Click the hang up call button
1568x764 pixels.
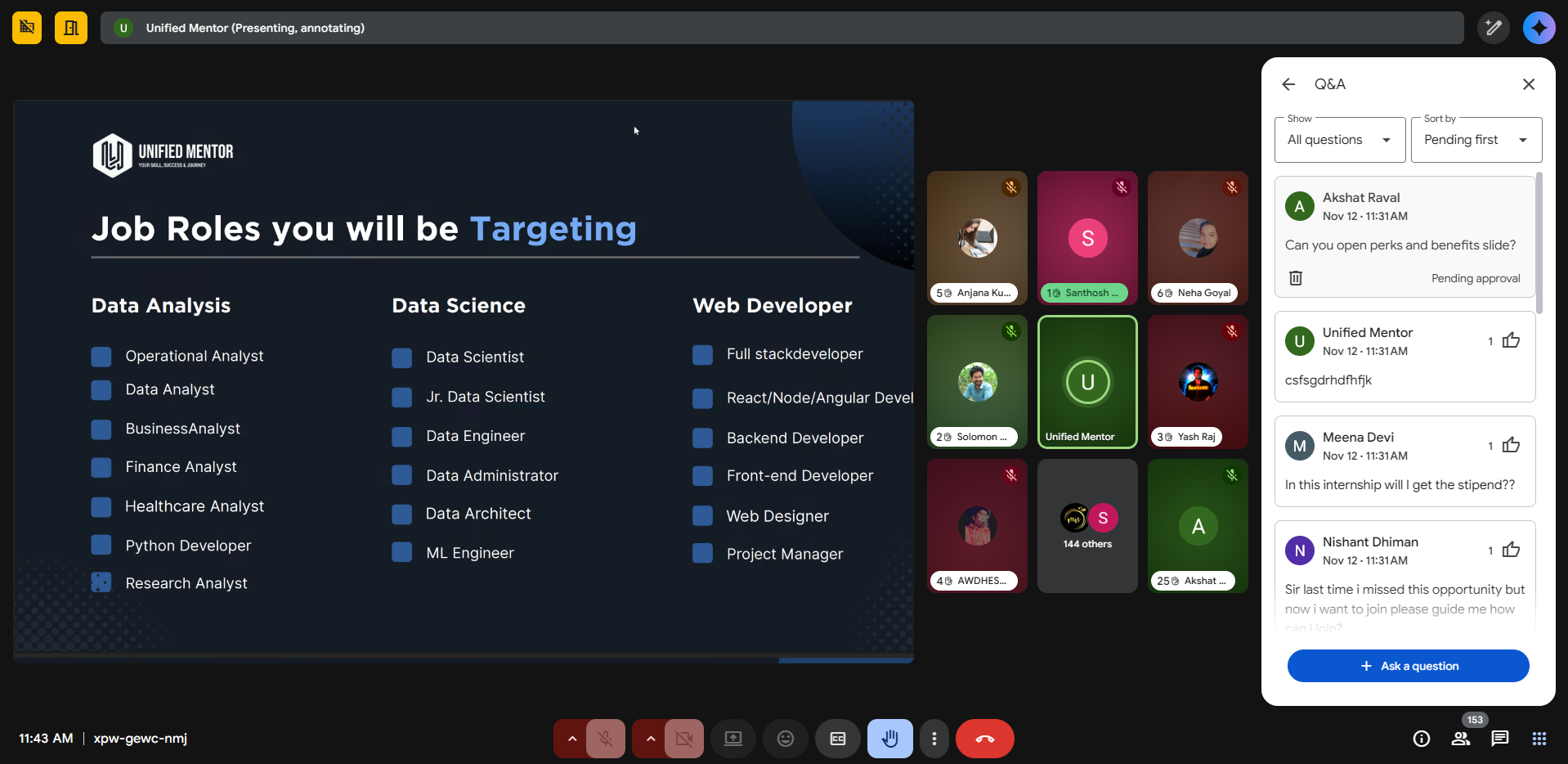tap(984, 739)
